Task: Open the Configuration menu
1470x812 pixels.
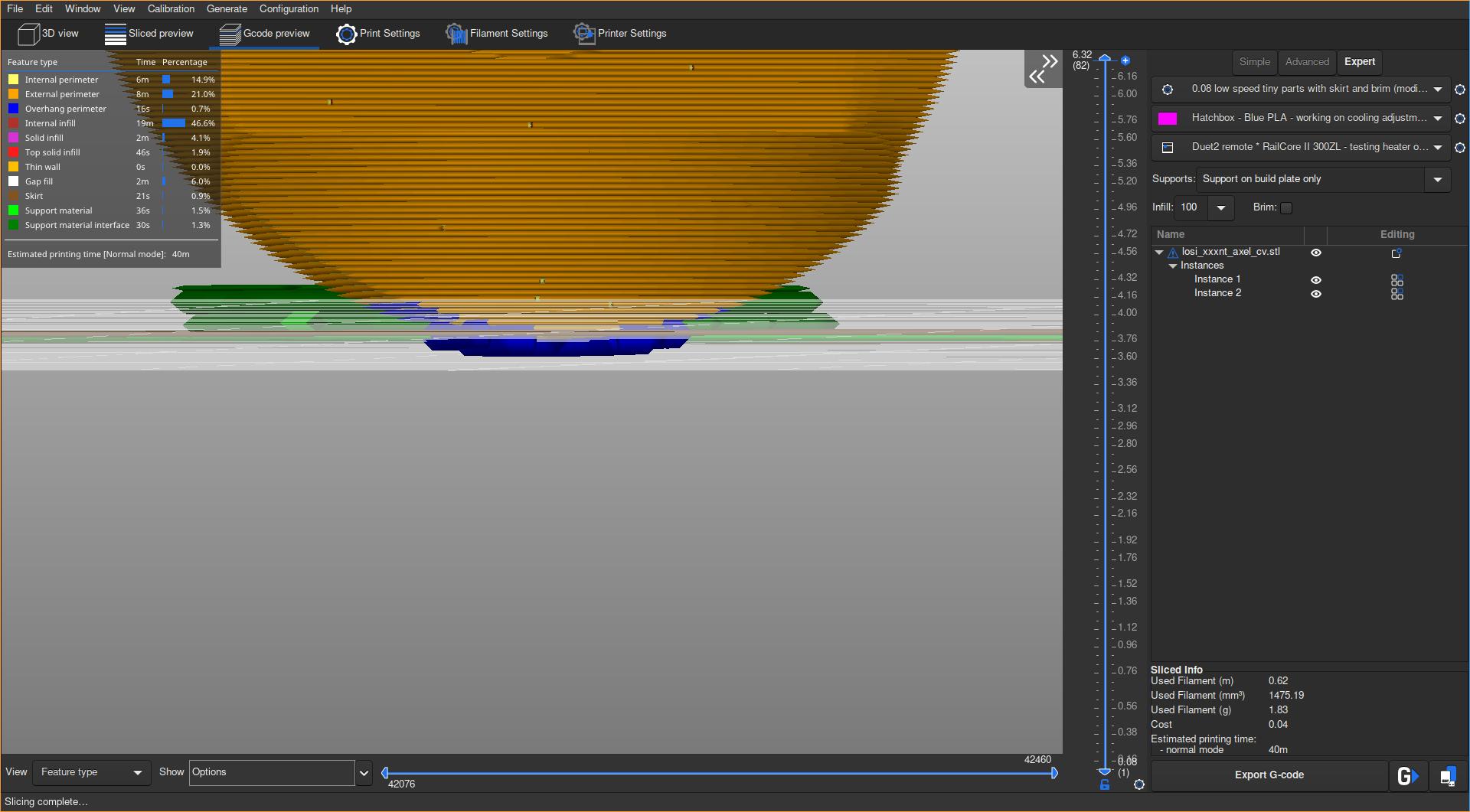Action: point(289,8)
